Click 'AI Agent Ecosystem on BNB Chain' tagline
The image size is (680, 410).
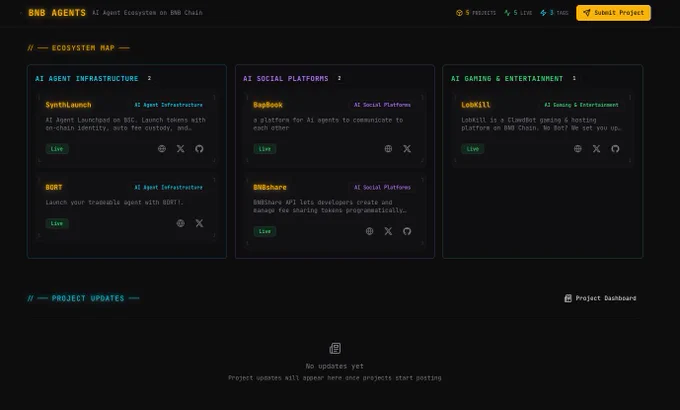coord(147,13)
